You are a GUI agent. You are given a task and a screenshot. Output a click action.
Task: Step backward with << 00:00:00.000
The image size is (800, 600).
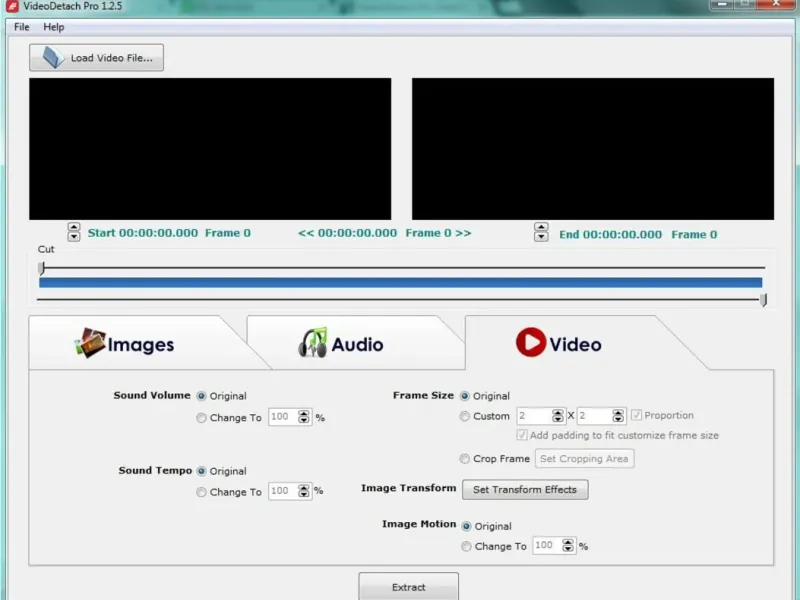[x=347, y=233]
